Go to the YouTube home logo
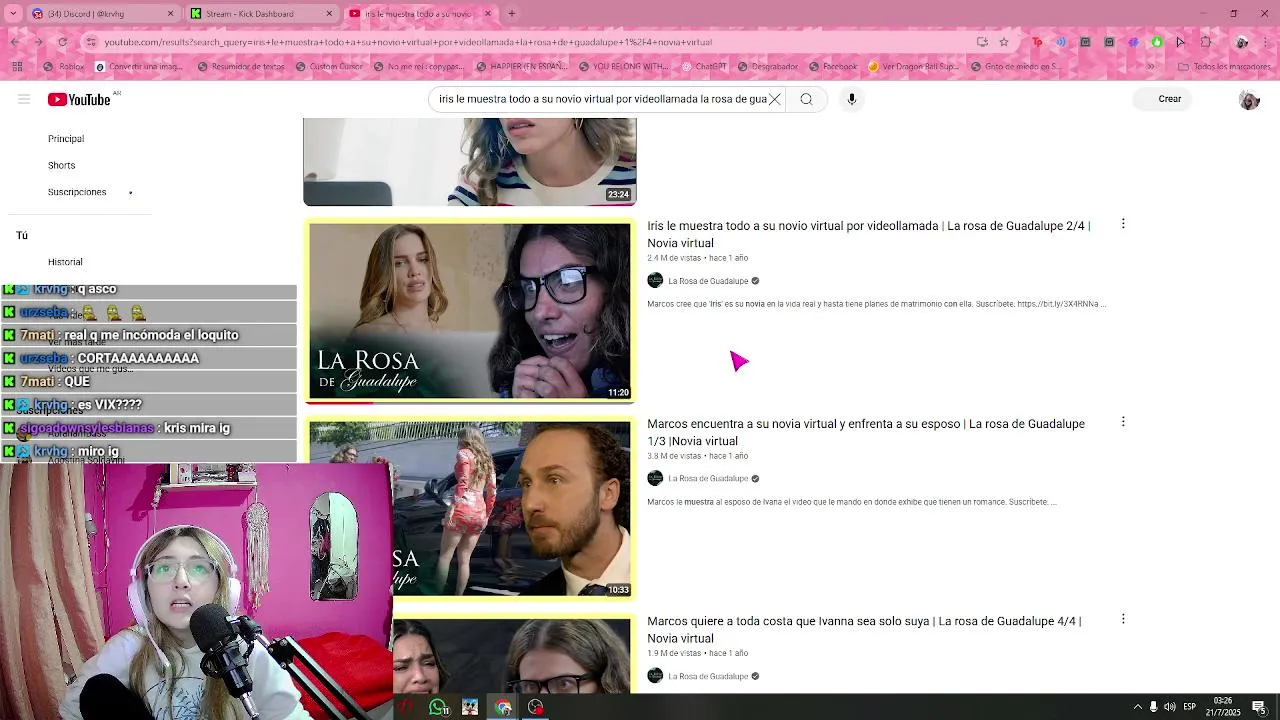This screenshot has width=1280, height=720. 79,99
